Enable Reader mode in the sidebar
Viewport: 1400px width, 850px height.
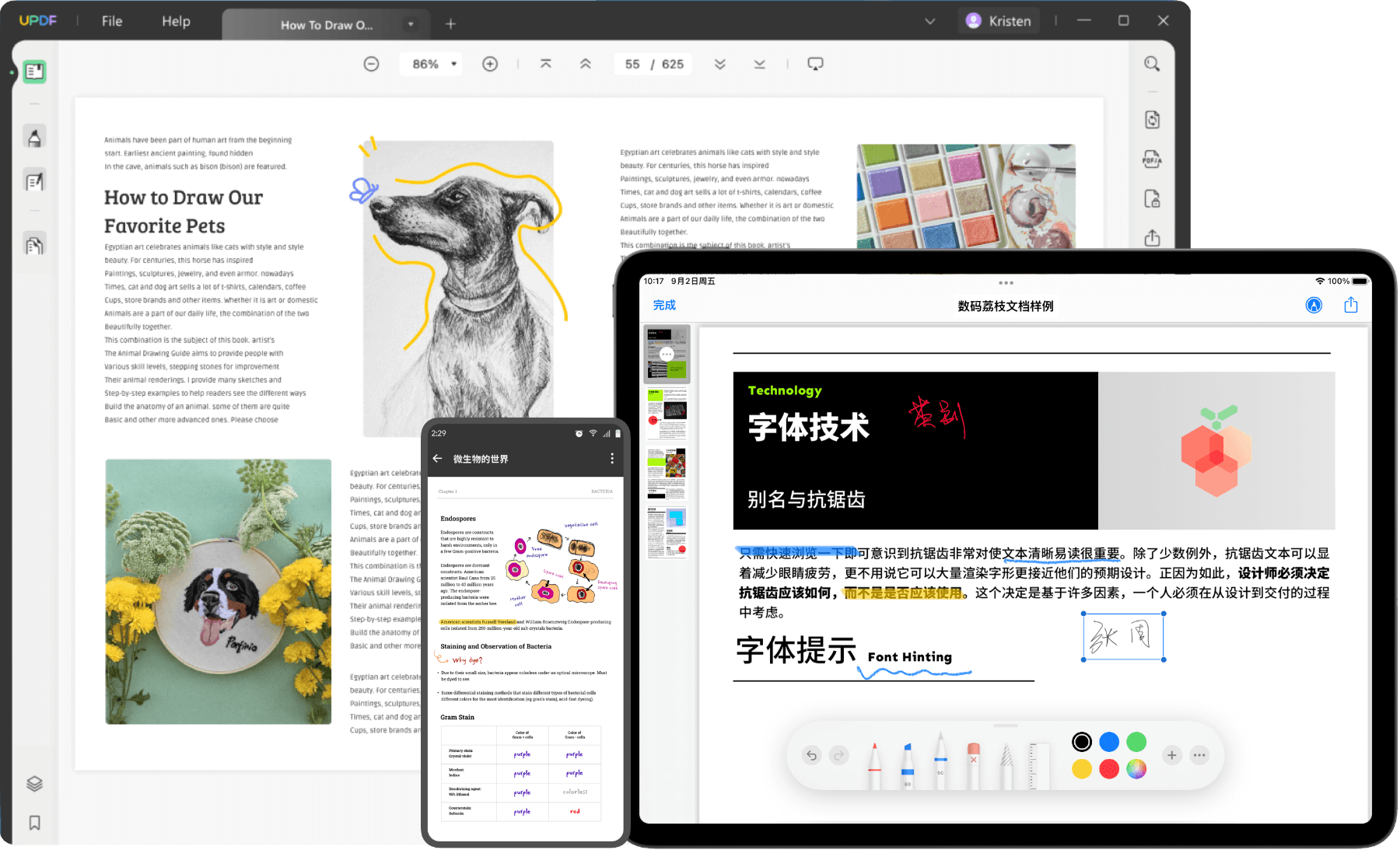click(33, 72)
